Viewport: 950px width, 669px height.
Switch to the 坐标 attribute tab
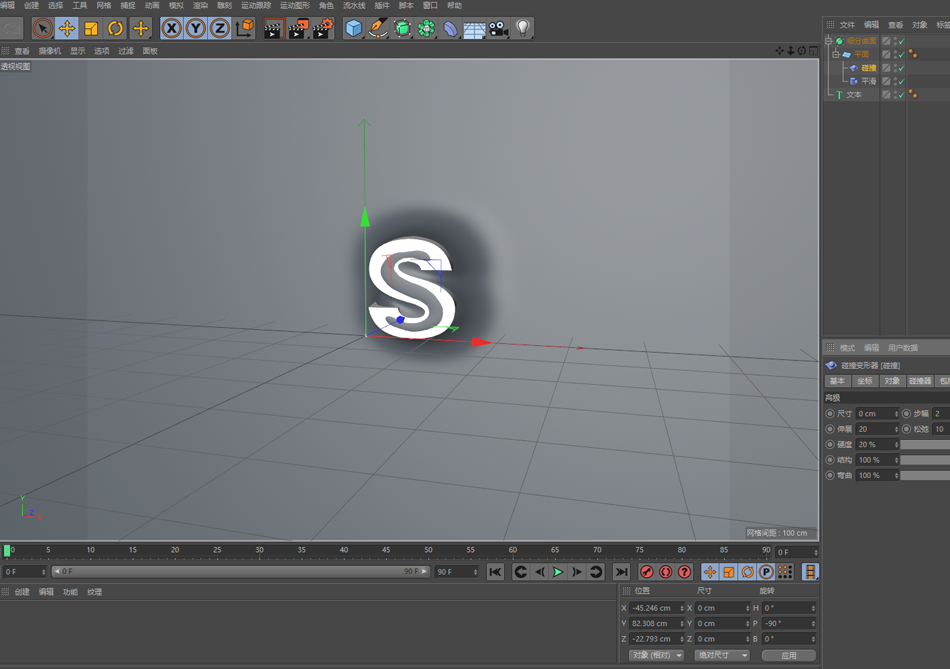point(865,381)
